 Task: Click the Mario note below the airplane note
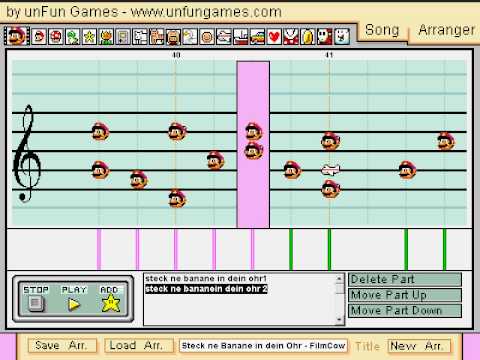[330, 189]
